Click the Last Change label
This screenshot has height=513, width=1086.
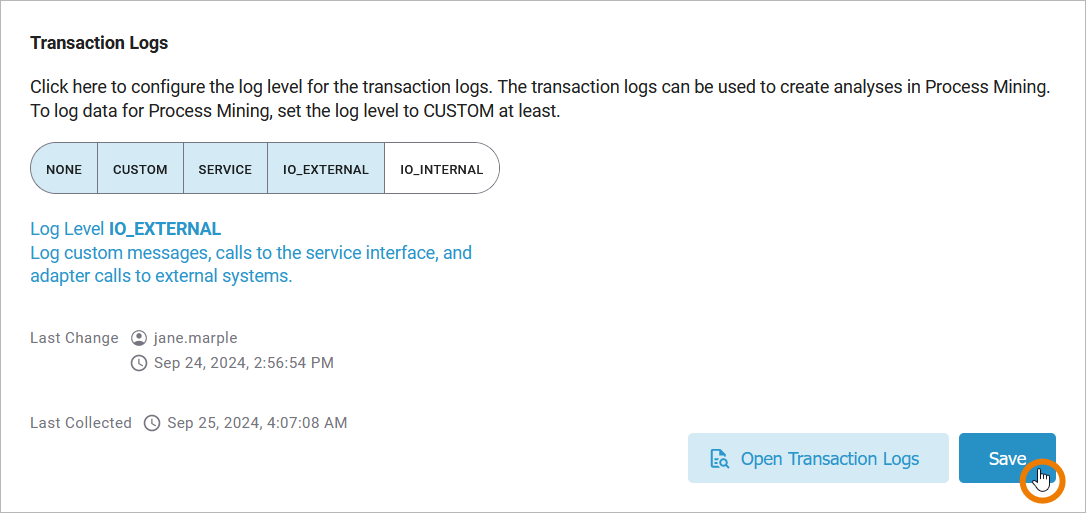(x=74, y=338)
